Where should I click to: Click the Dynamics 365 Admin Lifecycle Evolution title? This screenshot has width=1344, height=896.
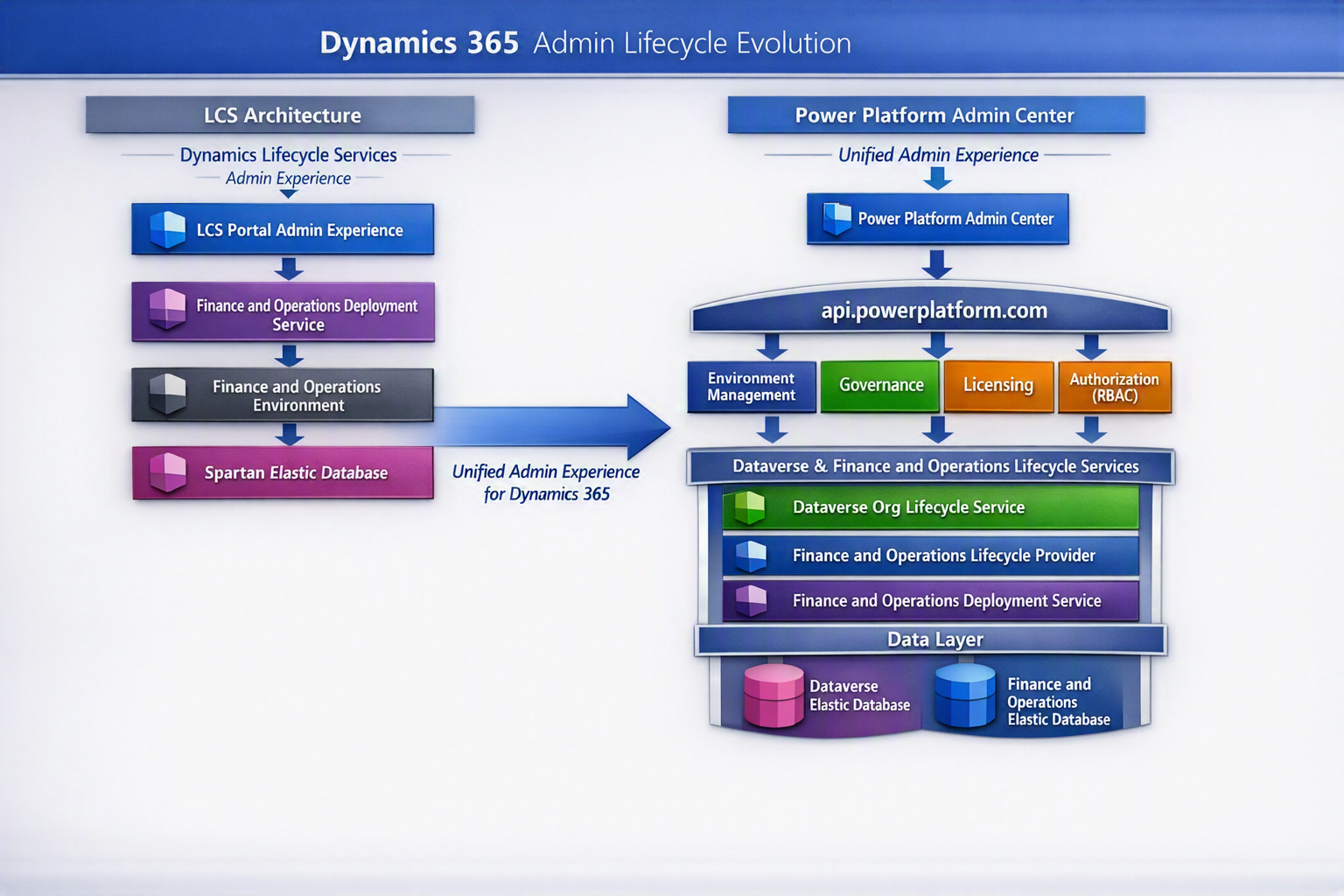585,43
